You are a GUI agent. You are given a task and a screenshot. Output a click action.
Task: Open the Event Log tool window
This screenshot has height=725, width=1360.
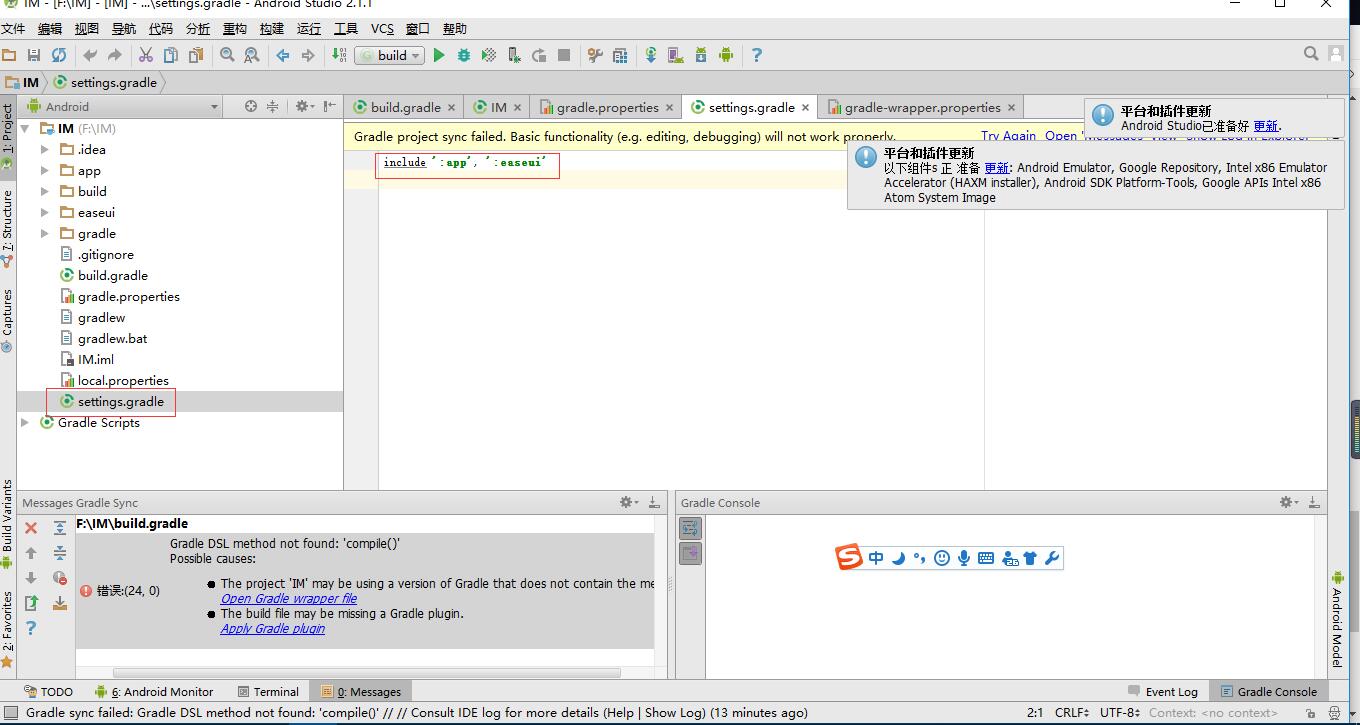1162,692
